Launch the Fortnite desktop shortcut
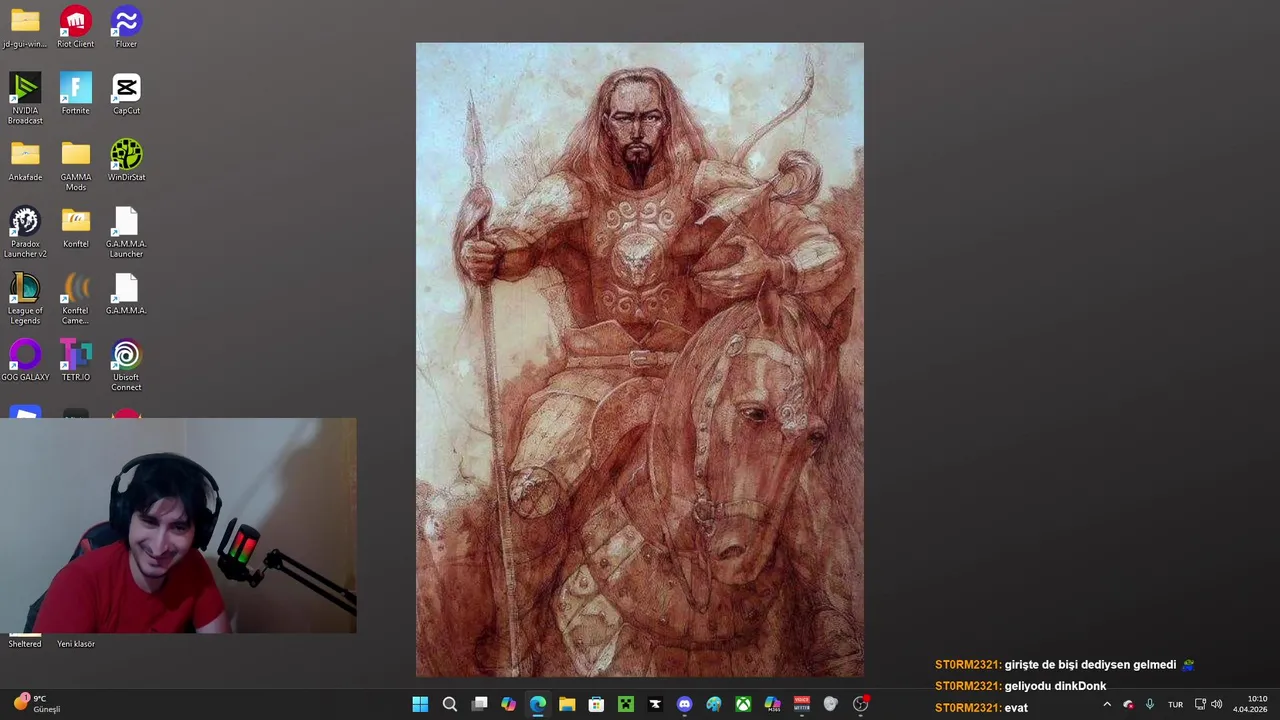1280x720 pixels. tap(76, 94)
